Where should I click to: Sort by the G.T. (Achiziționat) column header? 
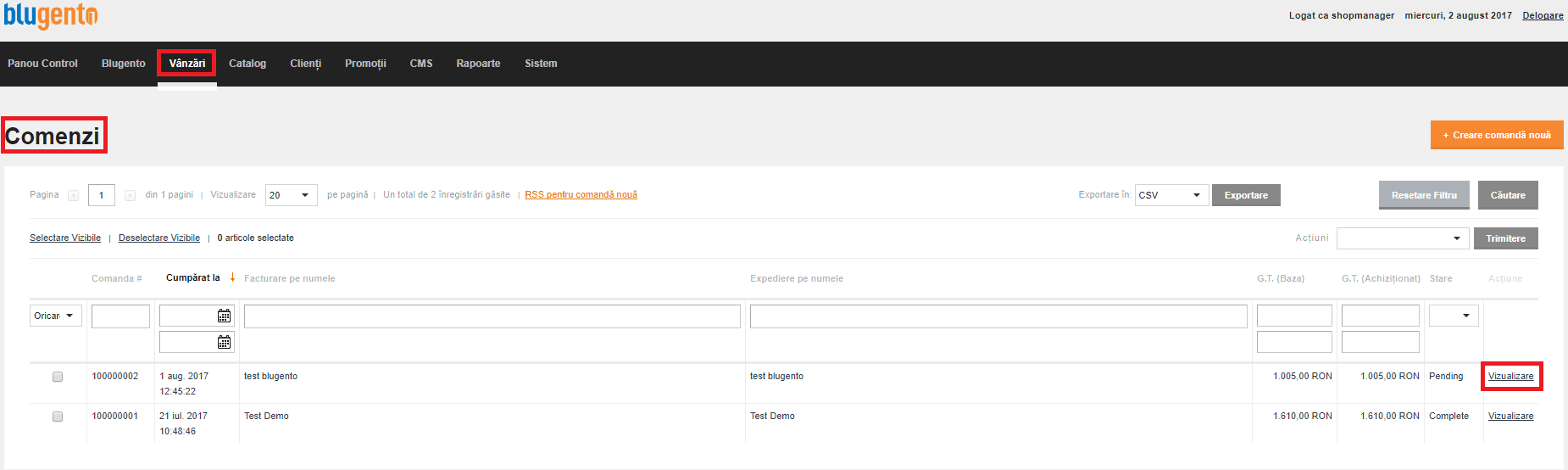click(x=1381, y=278)
